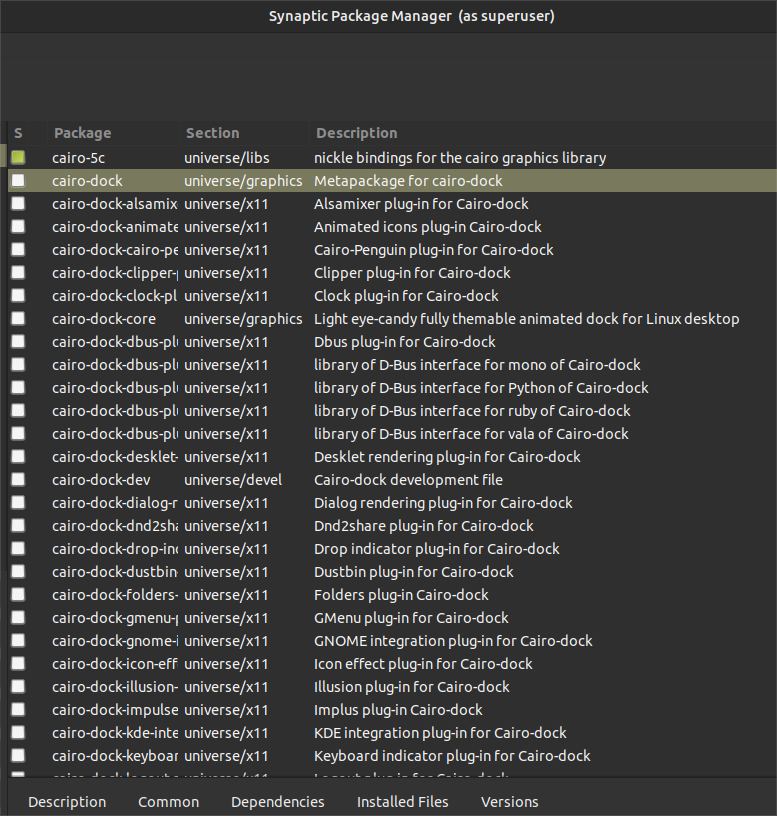The height and width of the screenshot is (816, 777).
Task: Tick the status box for cairo-dock-dev
Action: tap(18, 480)
